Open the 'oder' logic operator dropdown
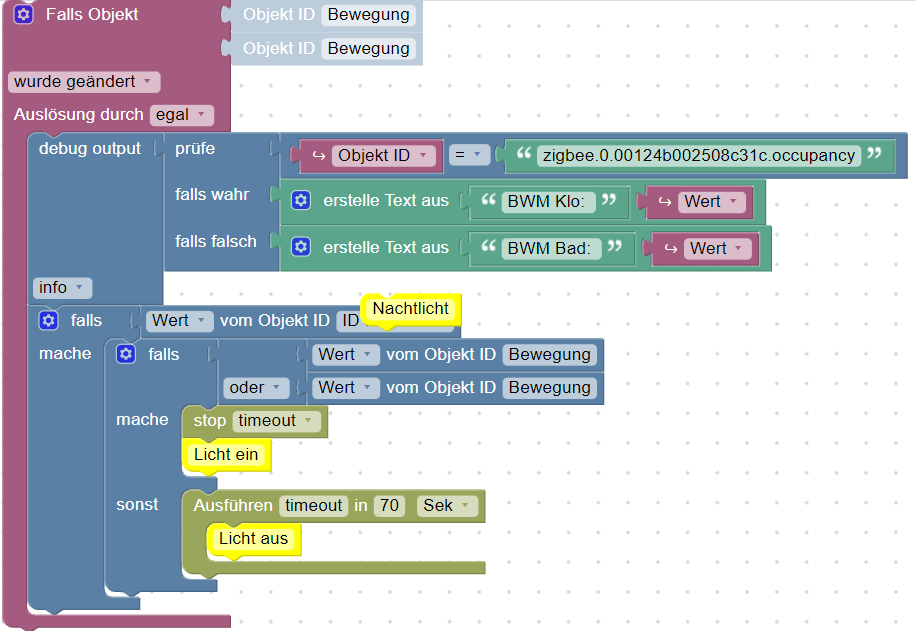 tap(255, 387)
